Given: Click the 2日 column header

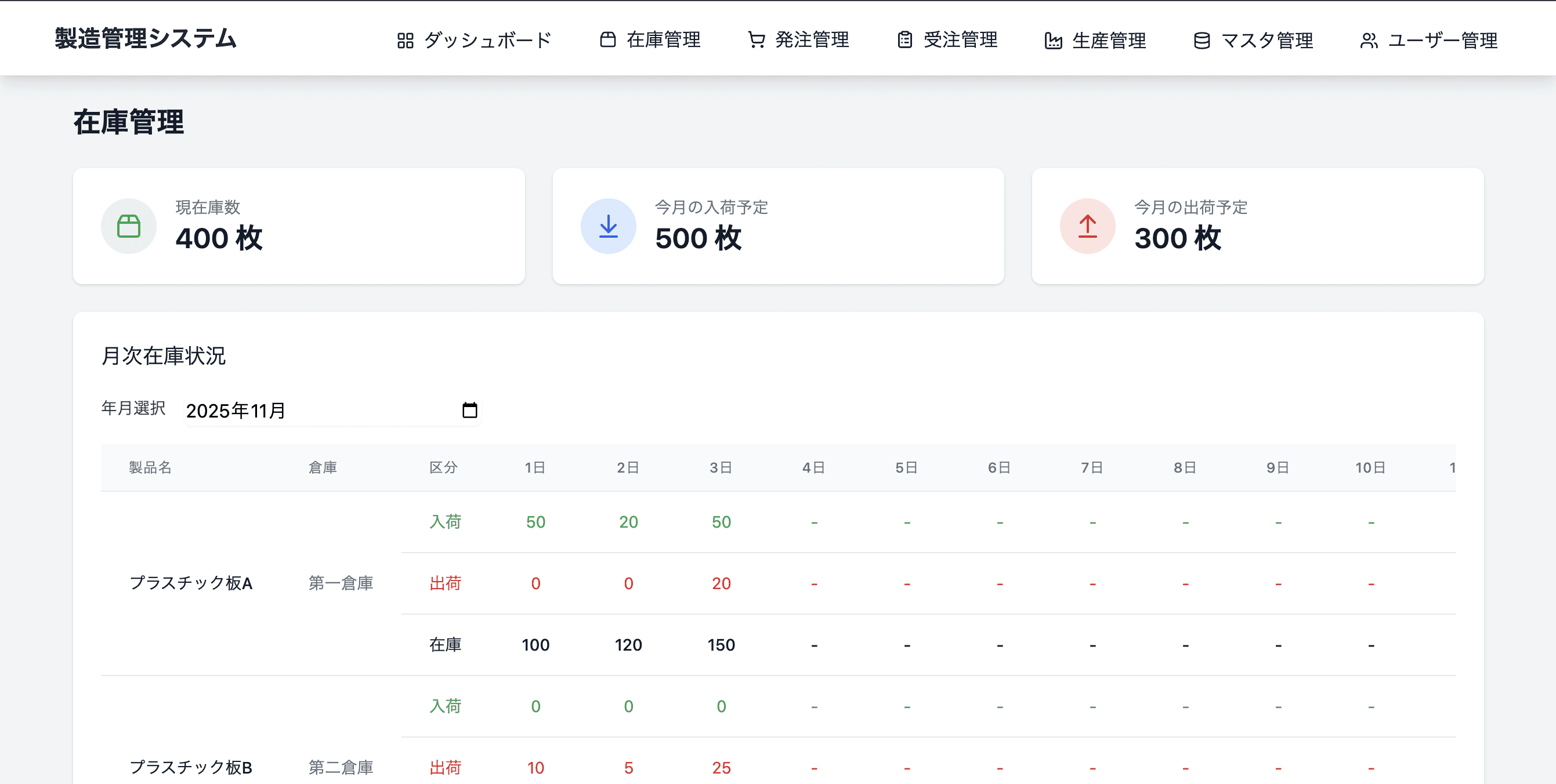Looking at the screenshot, I should (628, 468).
